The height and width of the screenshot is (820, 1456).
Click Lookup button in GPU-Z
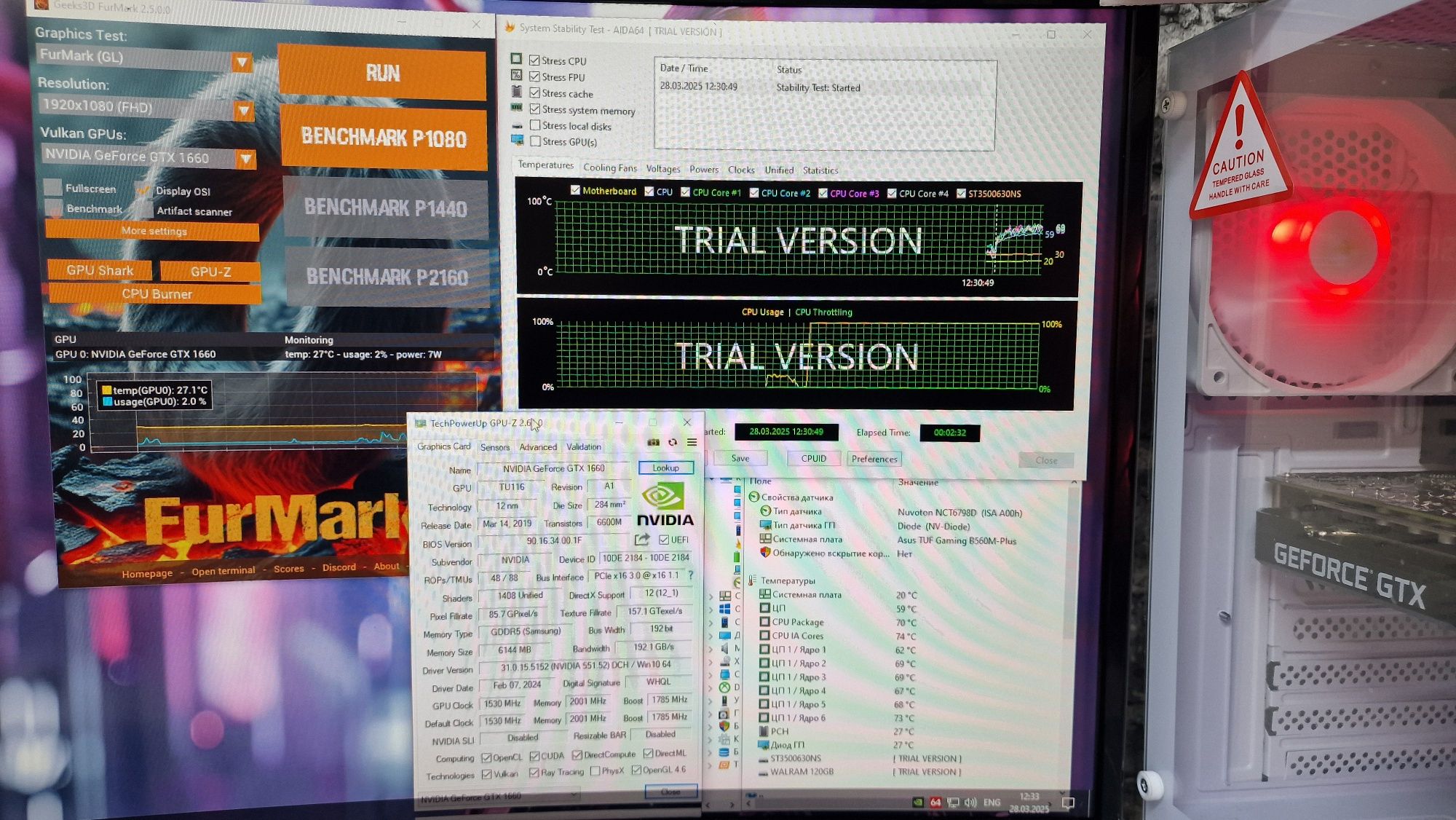coord(665,468)
